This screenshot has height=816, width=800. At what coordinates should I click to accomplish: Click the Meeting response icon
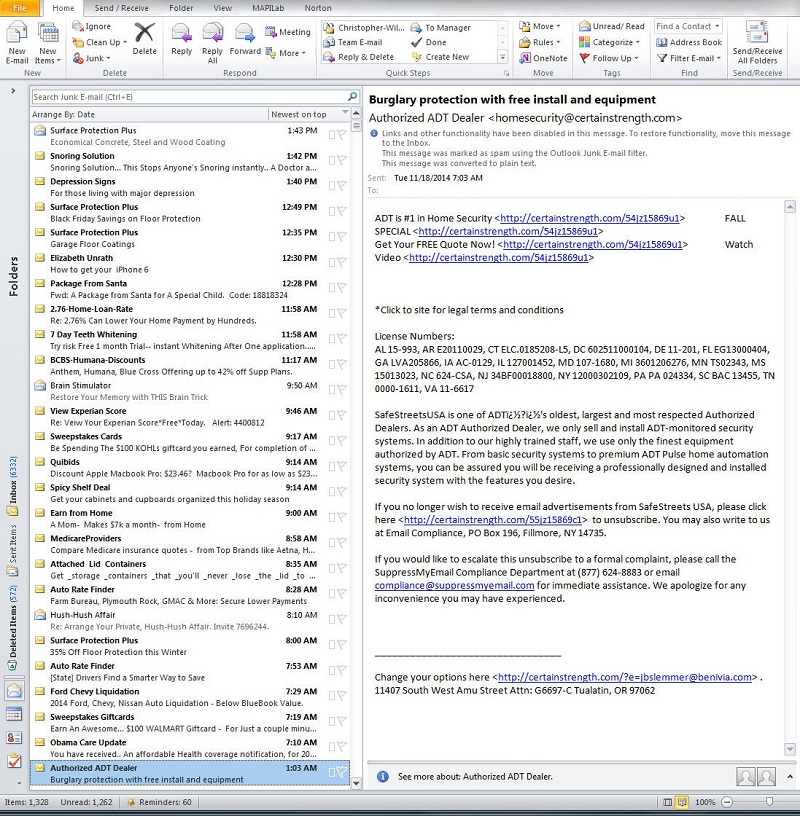tap(270, 32)
